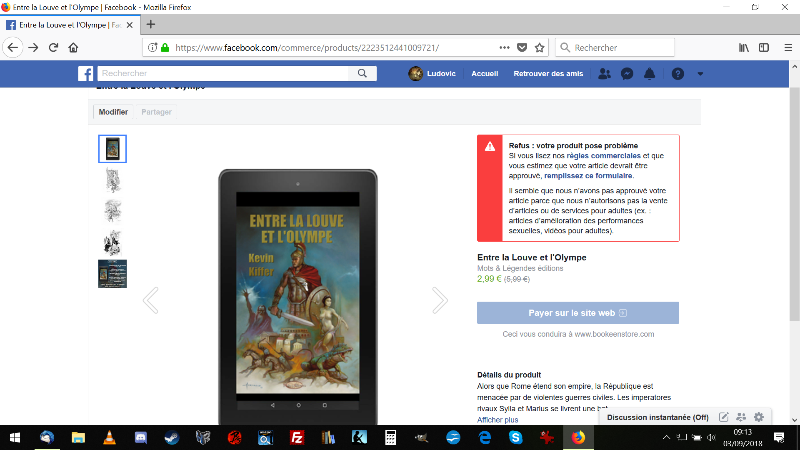This screenshot has height=450, width=800.
Task: Select the Modifier tab
Action: (x=113, y=112)
